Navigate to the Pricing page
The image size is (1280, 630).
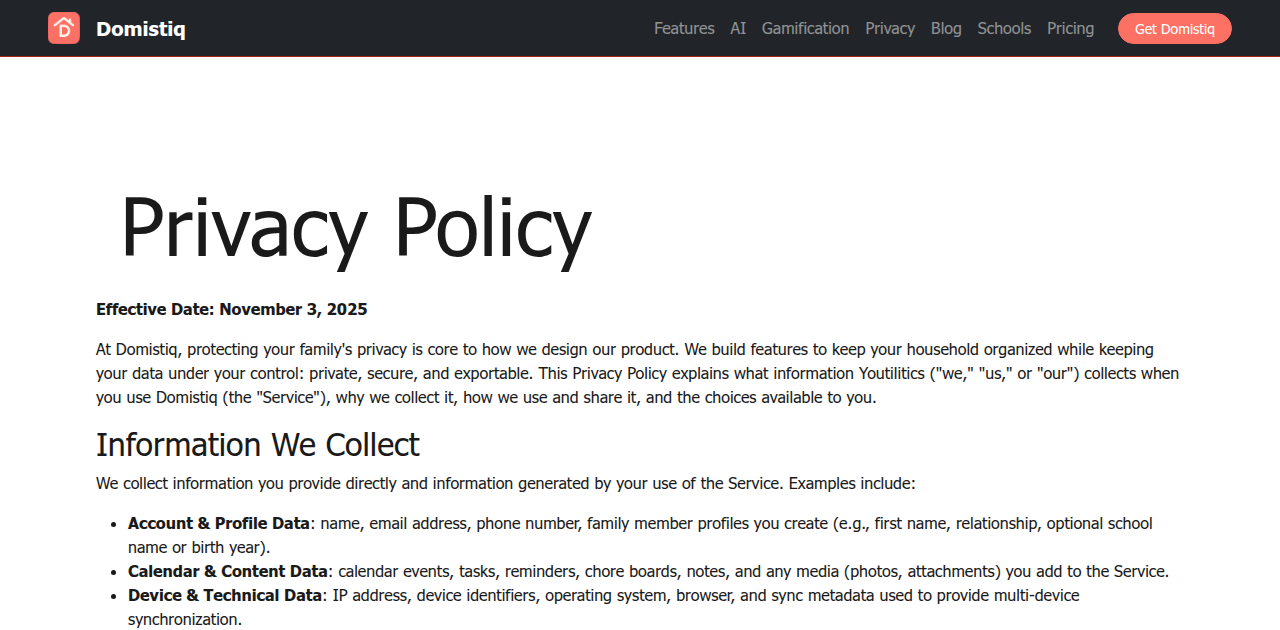click(1070, 28)
